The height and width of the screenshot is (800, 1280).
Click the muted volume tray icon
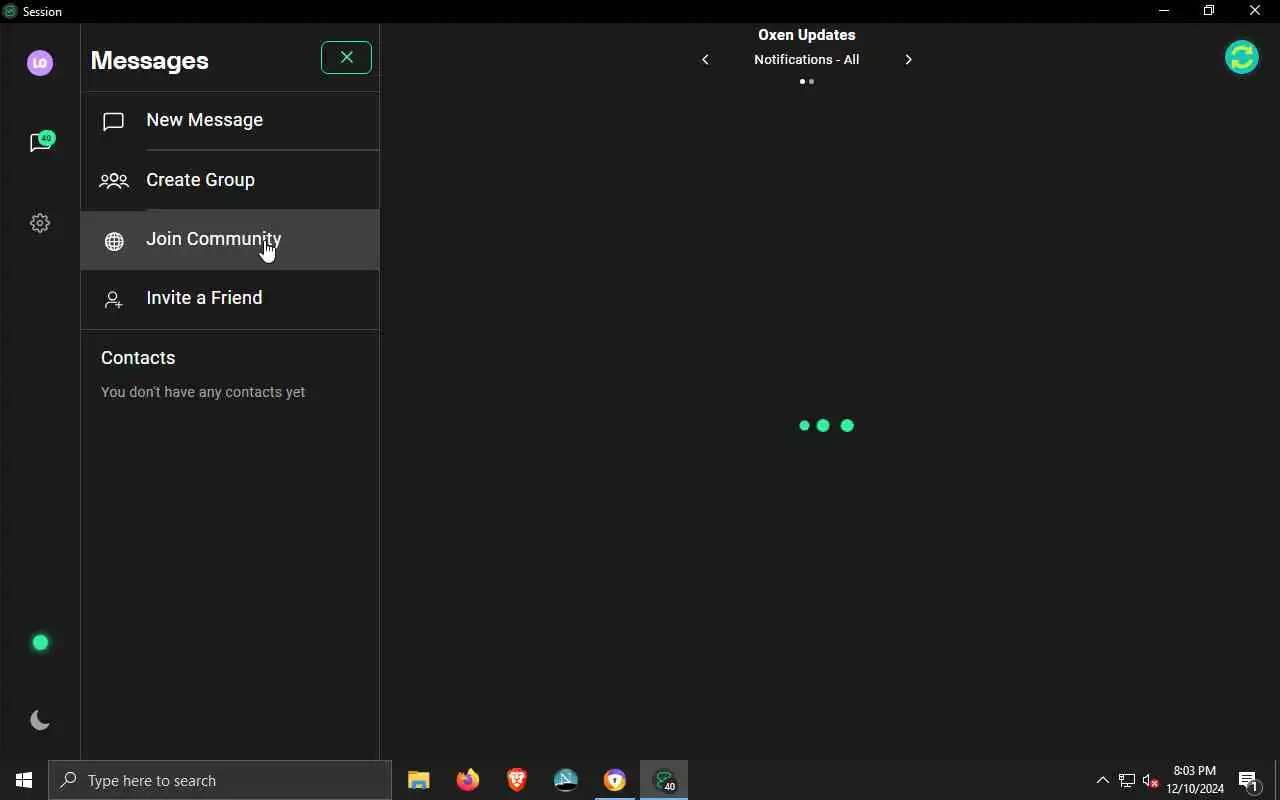(x=1151, y=780)
